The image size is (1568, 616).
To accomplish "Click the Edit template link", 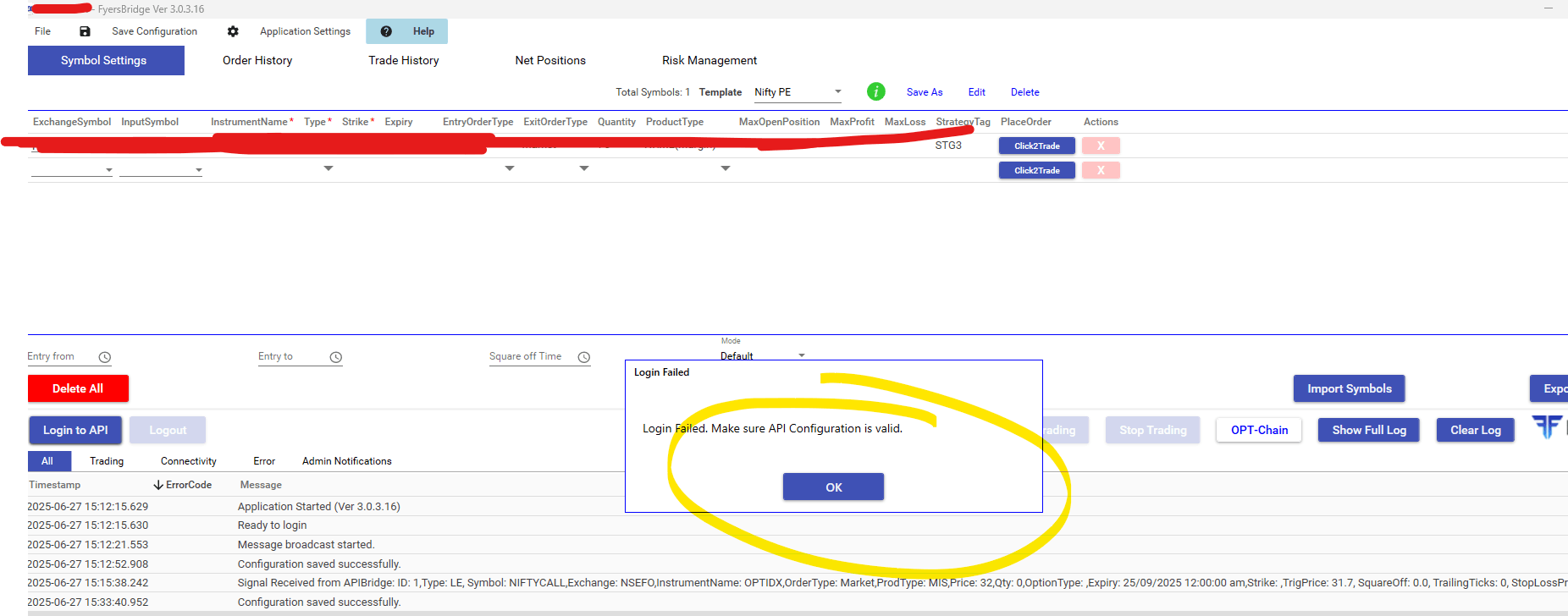I will pyautogui.click(x=976, y=92).
